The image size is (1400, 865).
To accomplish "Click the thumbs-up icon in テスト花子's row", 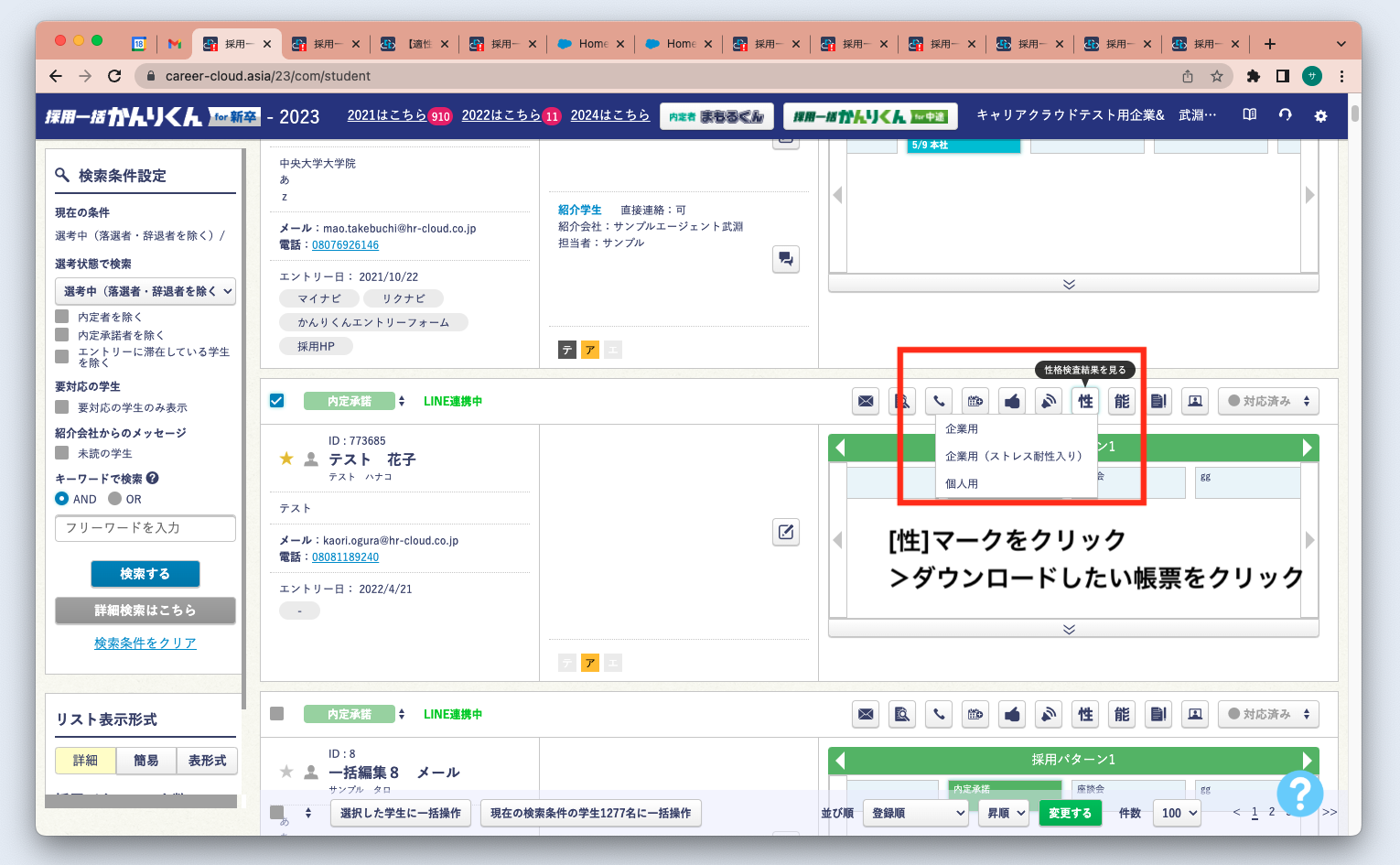I will (1012, 401).
